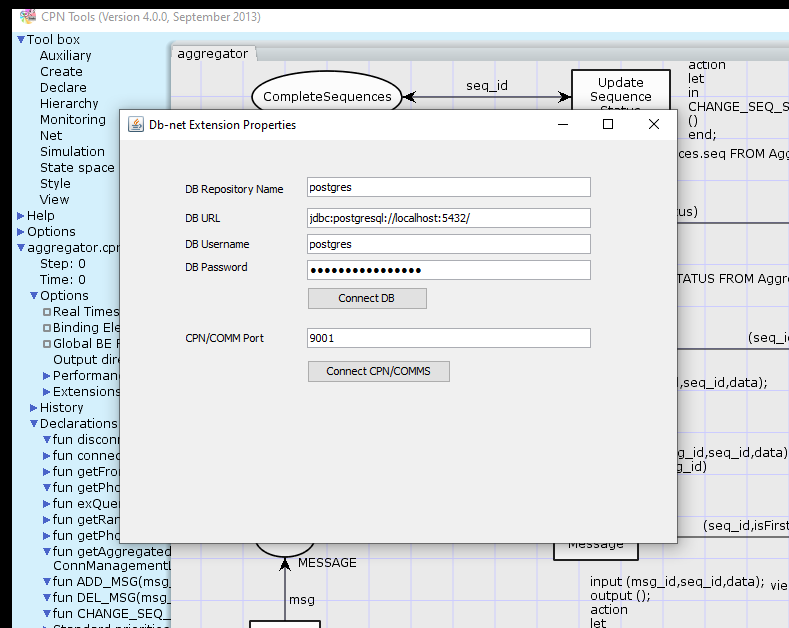Viewport: 789px width, 628px height.
Task: Focus the DB Repository Name field
Action: [x=449, y=187]
